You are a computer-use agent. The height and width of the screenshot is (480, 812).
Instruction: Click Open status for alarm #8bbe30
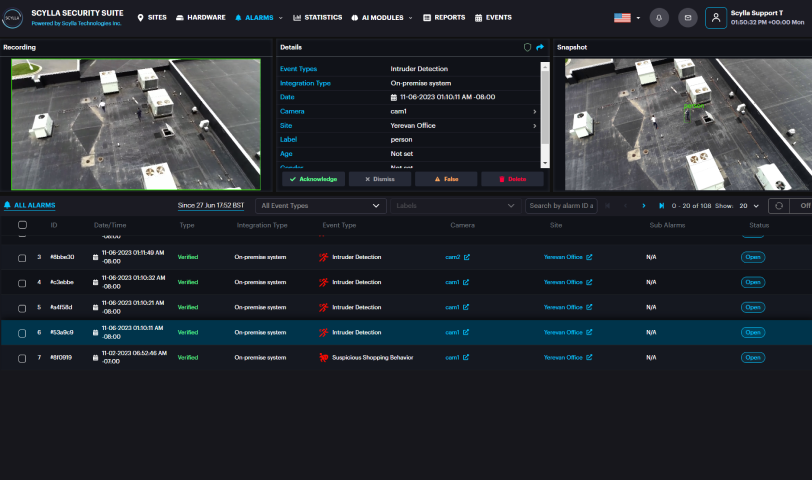(x=753, y=257)
